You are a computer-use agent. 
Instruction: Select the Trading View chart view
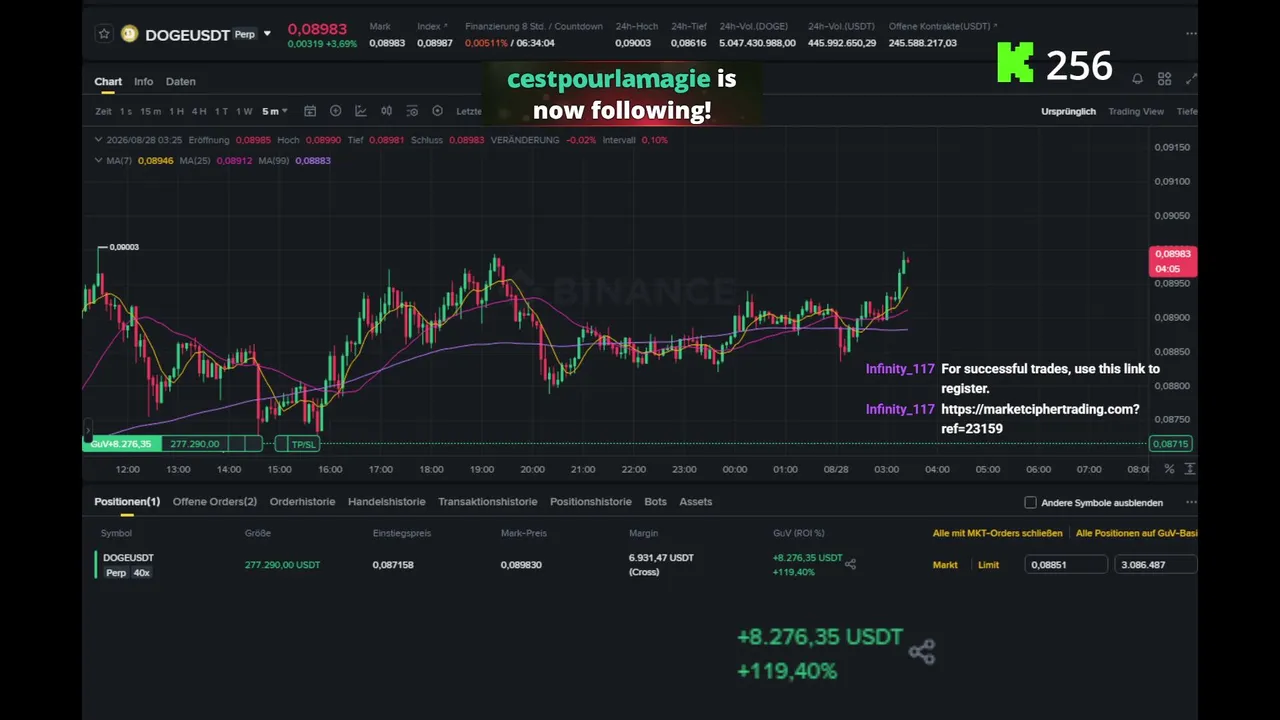[x=1136, y=111]
